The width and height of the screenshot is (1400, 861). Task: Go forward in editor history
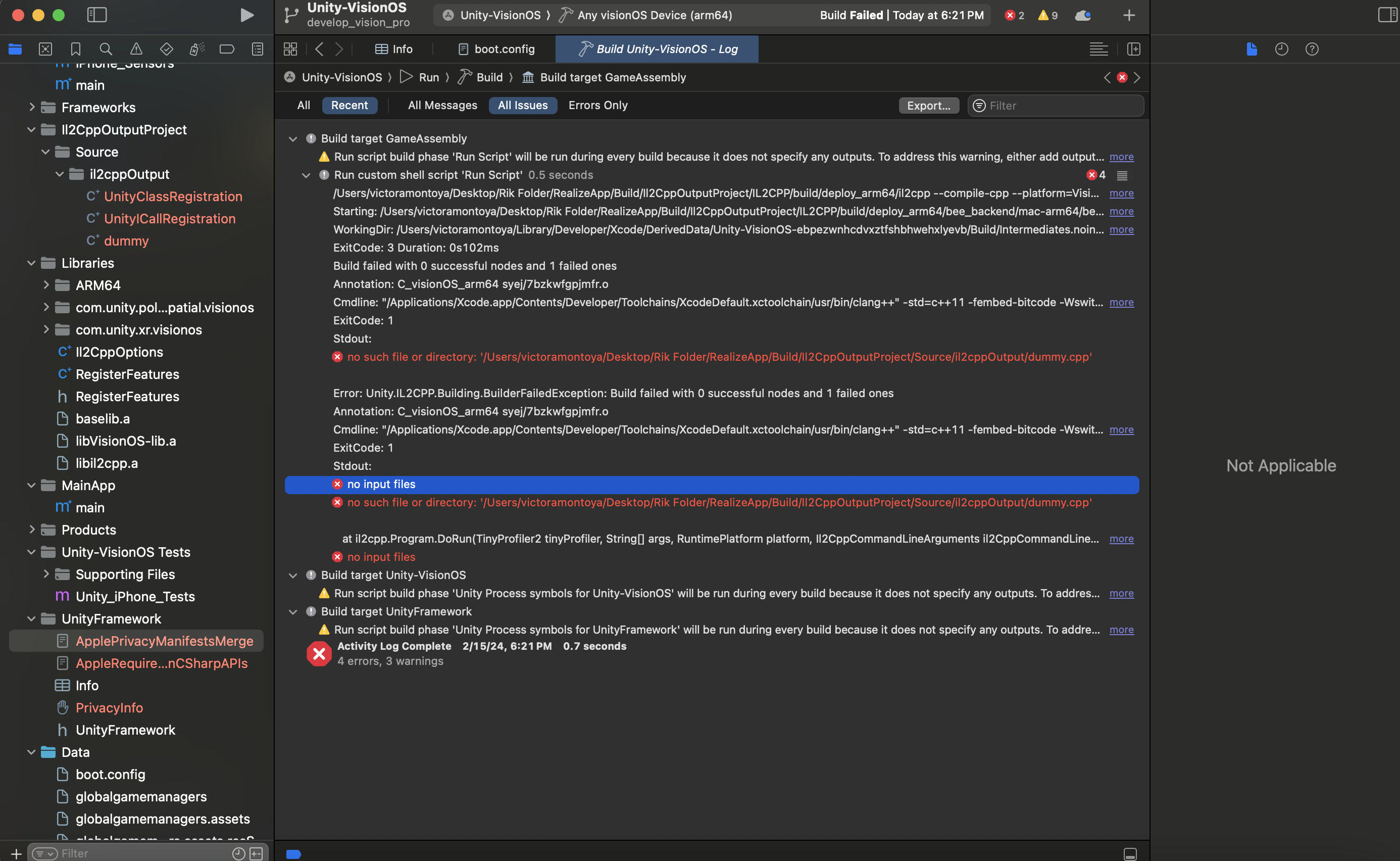[x=339, y=49]
